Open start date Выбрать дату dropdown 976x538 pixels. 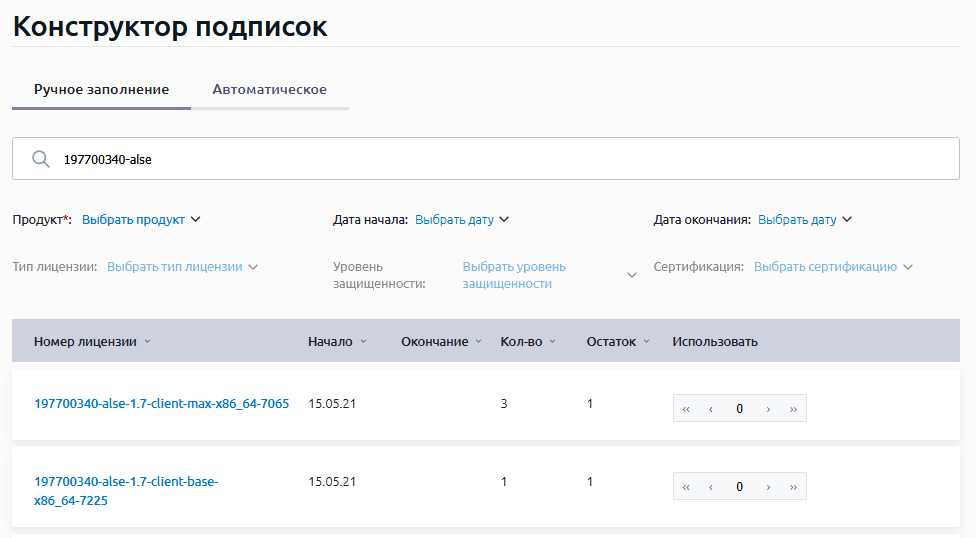coord(462,220)
